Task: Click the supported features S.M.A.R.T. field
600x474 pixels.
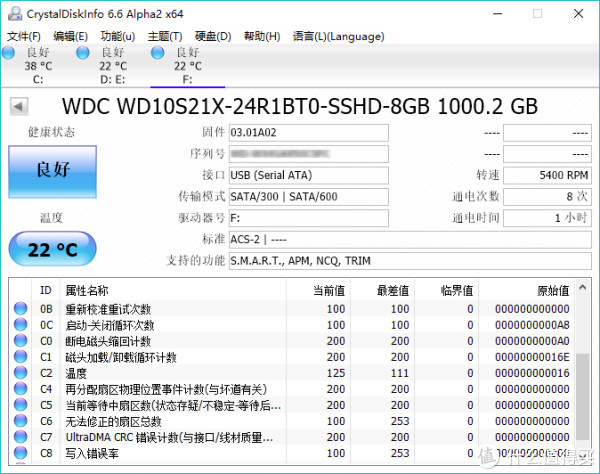Action: coord(410,261)
